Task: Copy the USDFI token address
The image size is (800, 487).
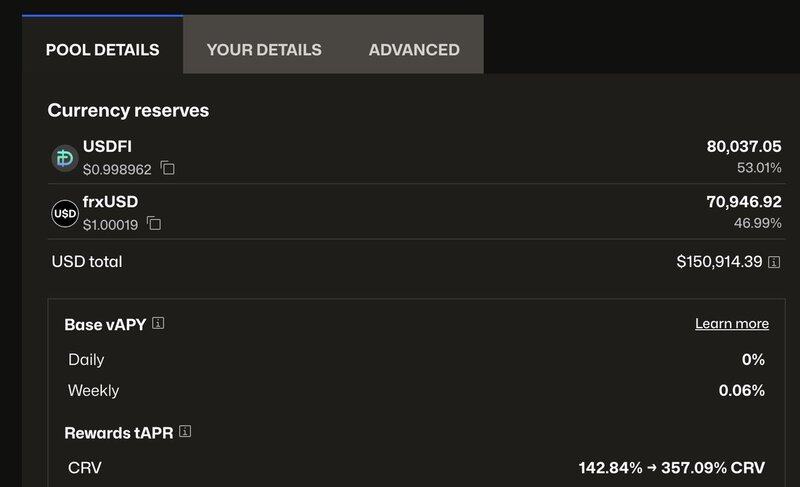Action: [168, 169]
